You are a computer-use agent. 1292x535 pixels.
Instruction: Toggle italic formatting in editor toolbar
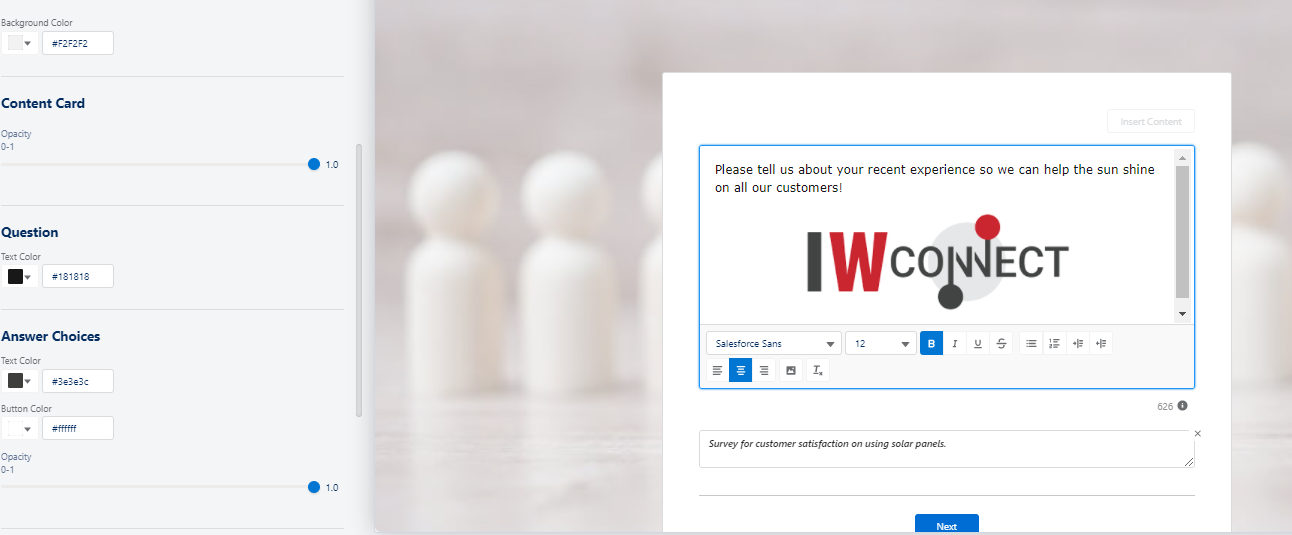pos(954,343)
